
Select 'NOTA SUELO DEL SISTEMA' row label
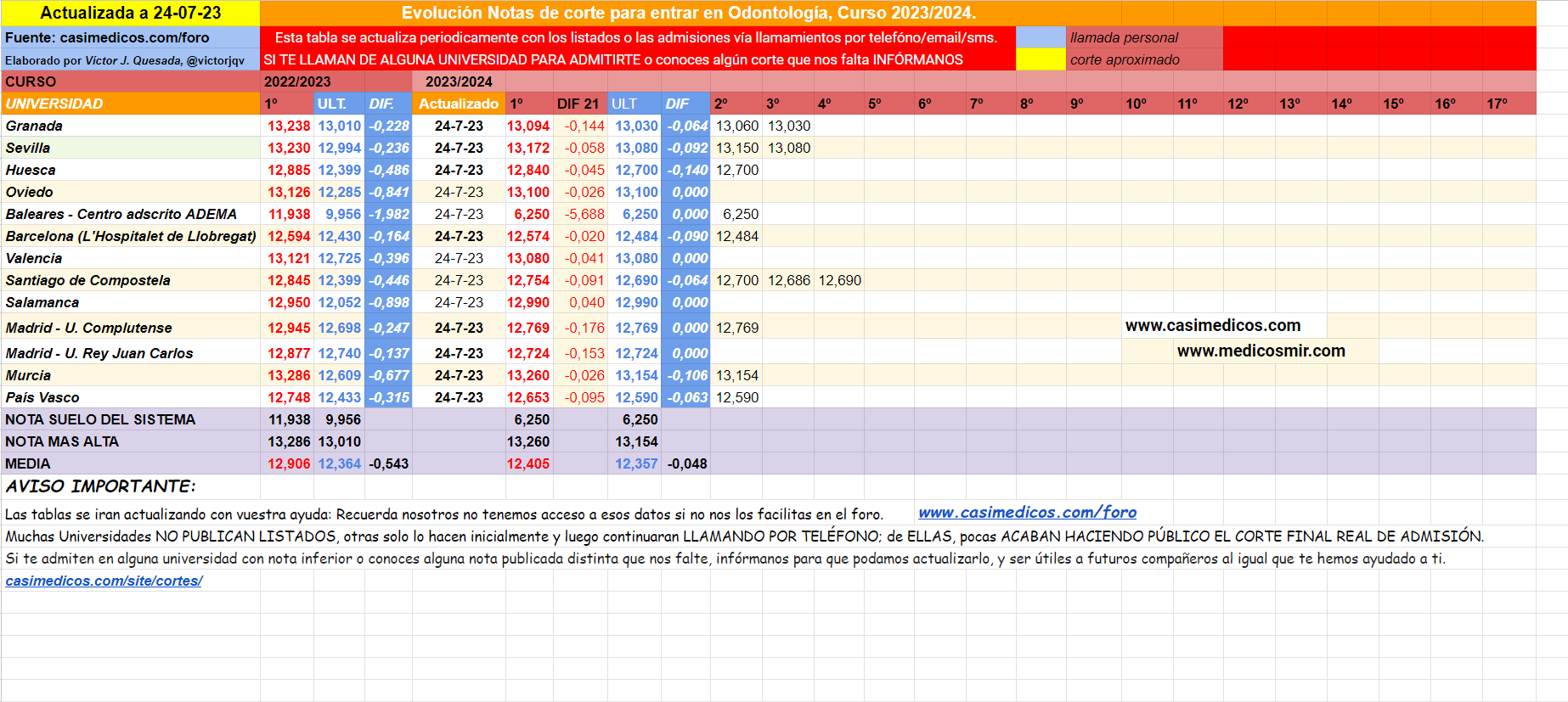coord(131,419)
